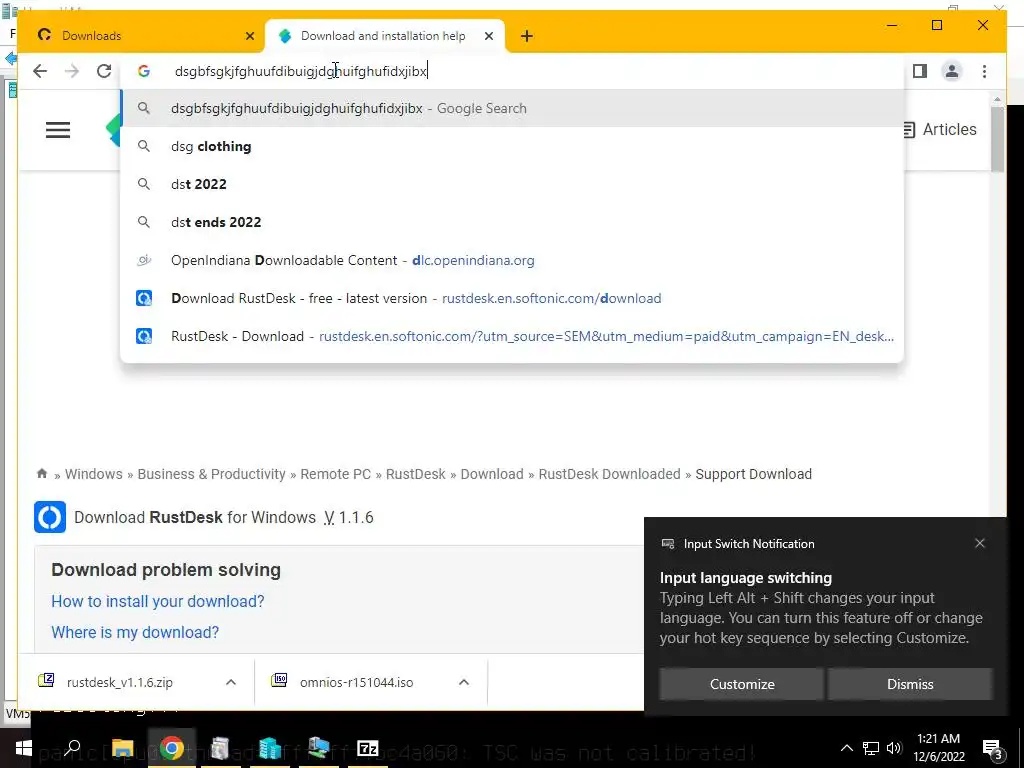Image resolution: width=1024 pixels, height=768 pixels.
Task: Switch to the Downloads tab
Action: pos(142,36)
